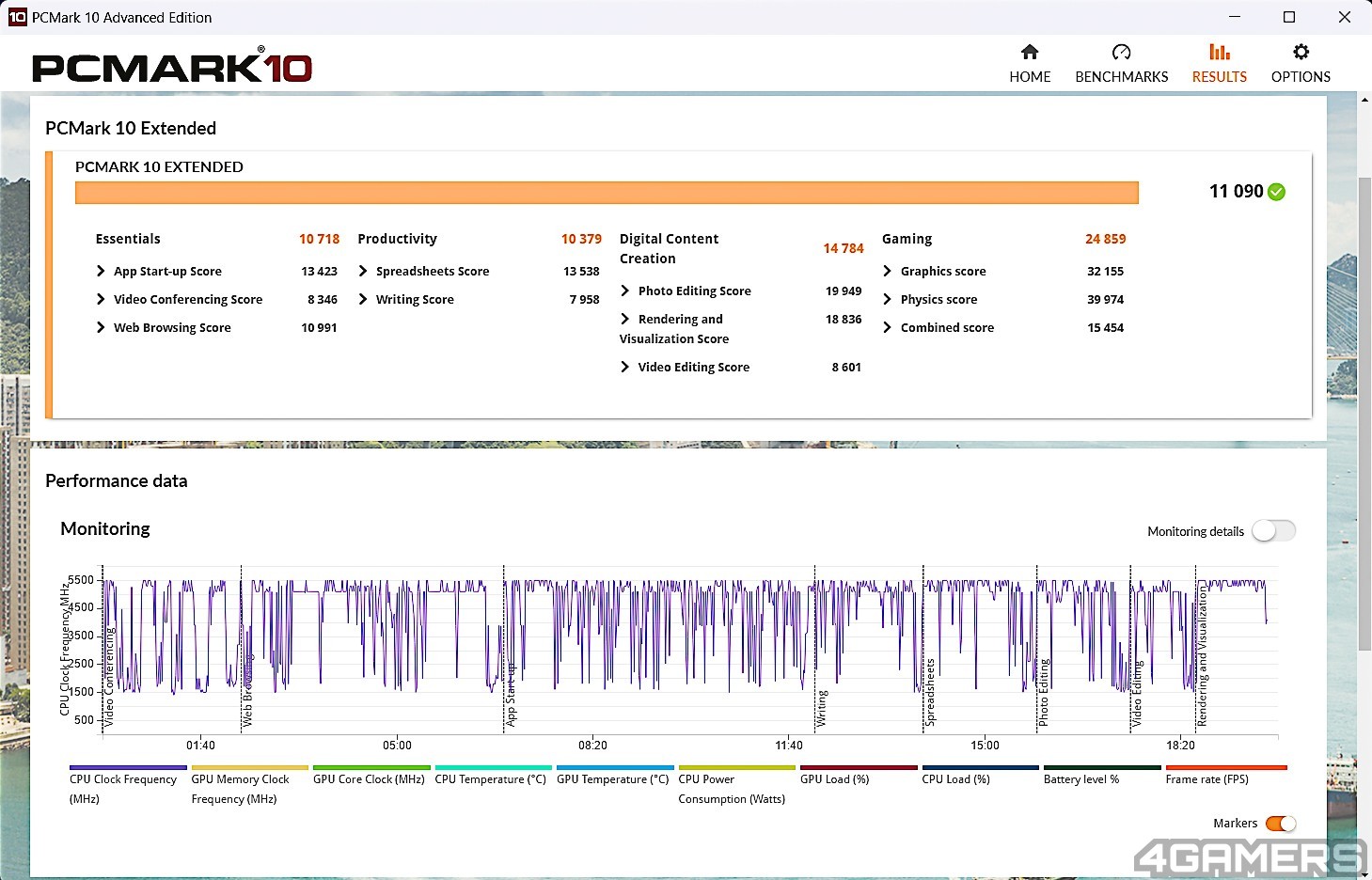The height and width of the screenshot is (880, 1372).
Task: Click the orange PCMark 10 Extended score bar
Action: (x=607, y=193)
